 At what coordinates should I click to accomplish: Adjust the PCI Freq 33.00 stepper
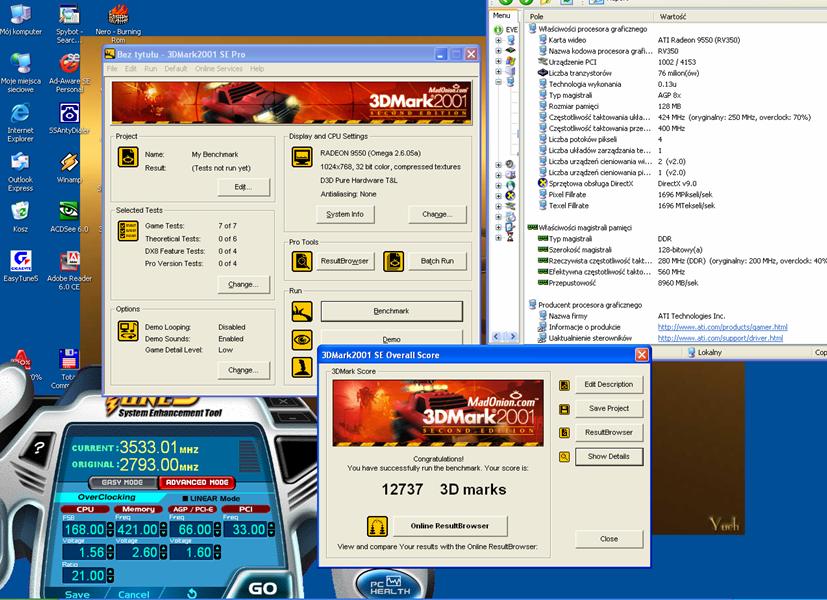[x=271, y=529]
